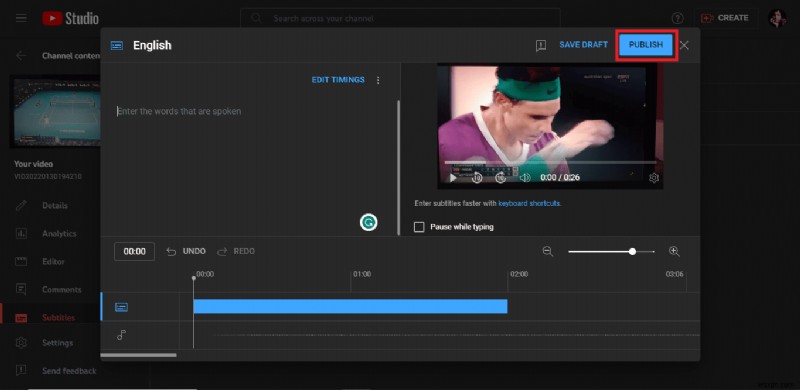Click the video progress bar

tap(550, 163)
